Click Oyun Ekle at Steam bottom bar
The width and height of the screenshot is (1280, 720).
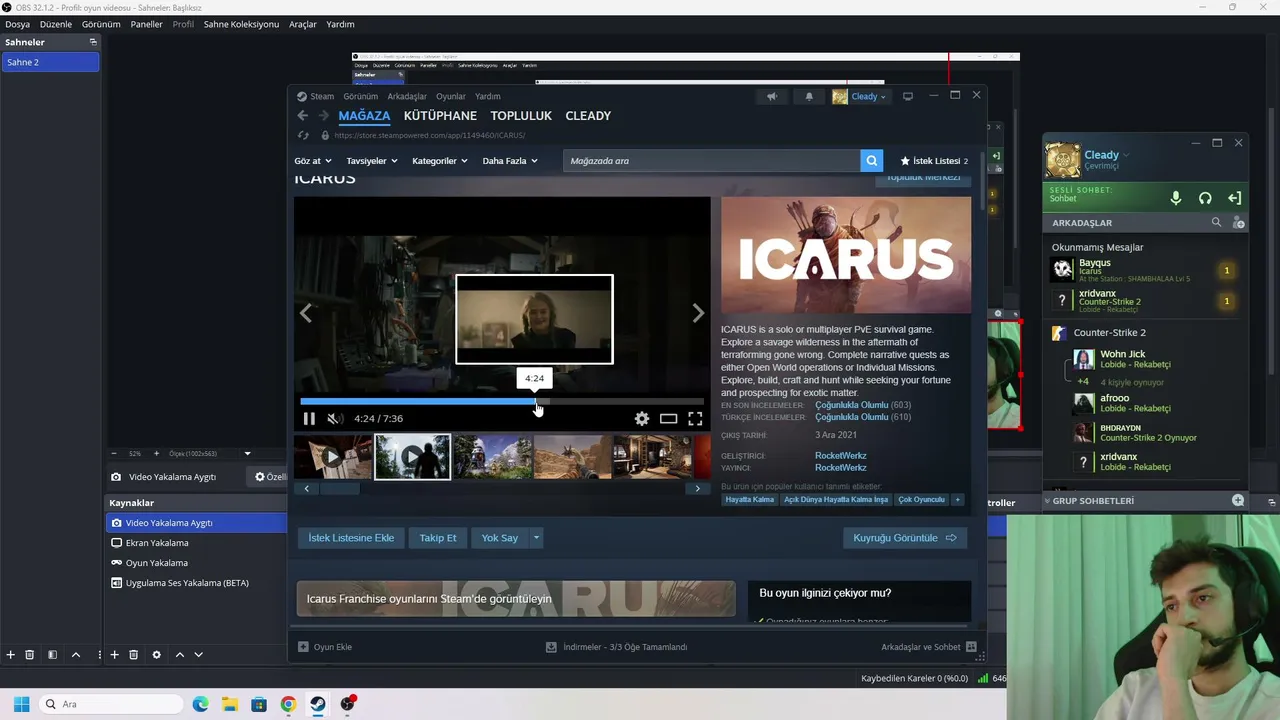325,647
